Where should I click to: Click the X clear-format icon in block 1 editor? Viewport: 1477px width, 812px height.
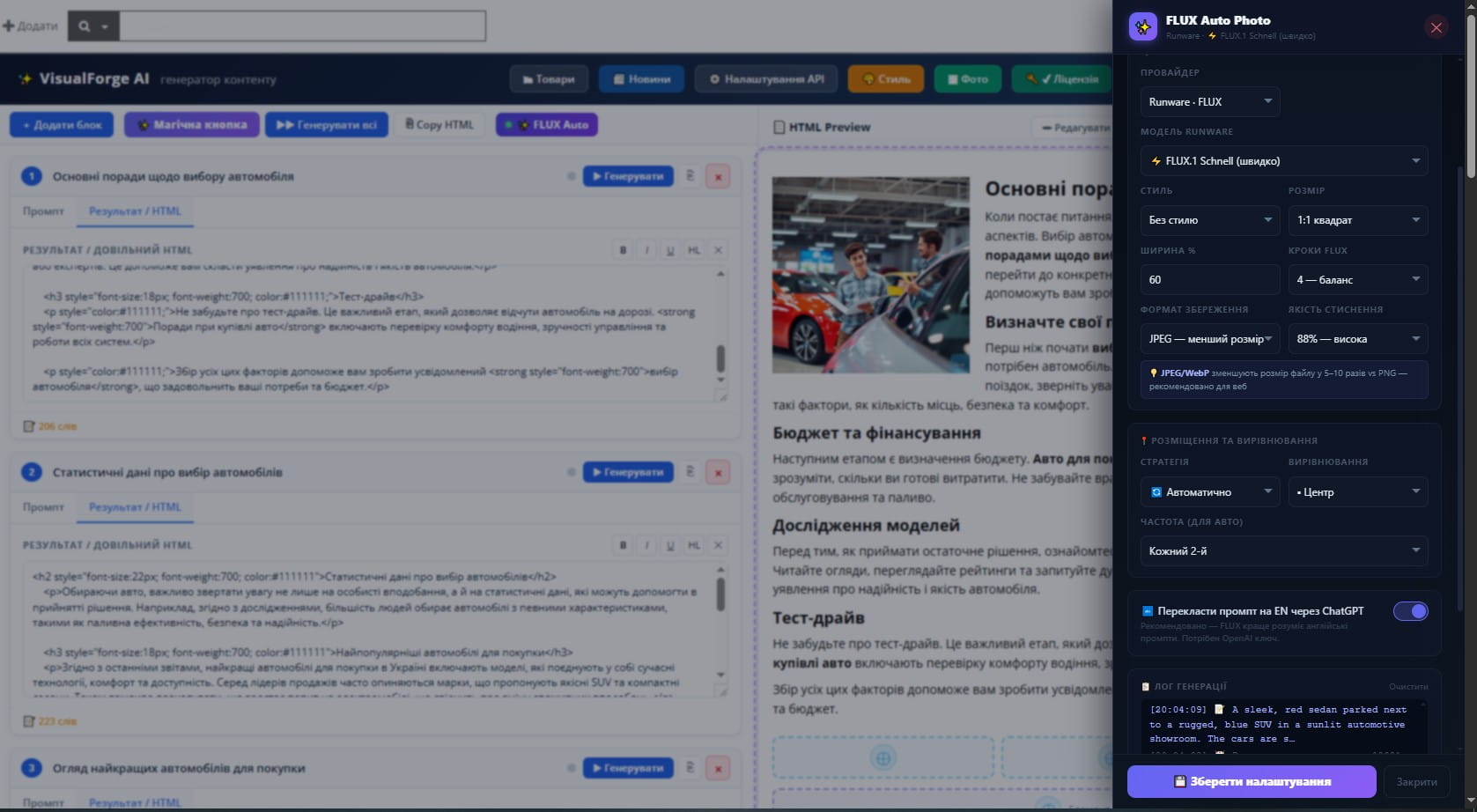pos(718,250)
